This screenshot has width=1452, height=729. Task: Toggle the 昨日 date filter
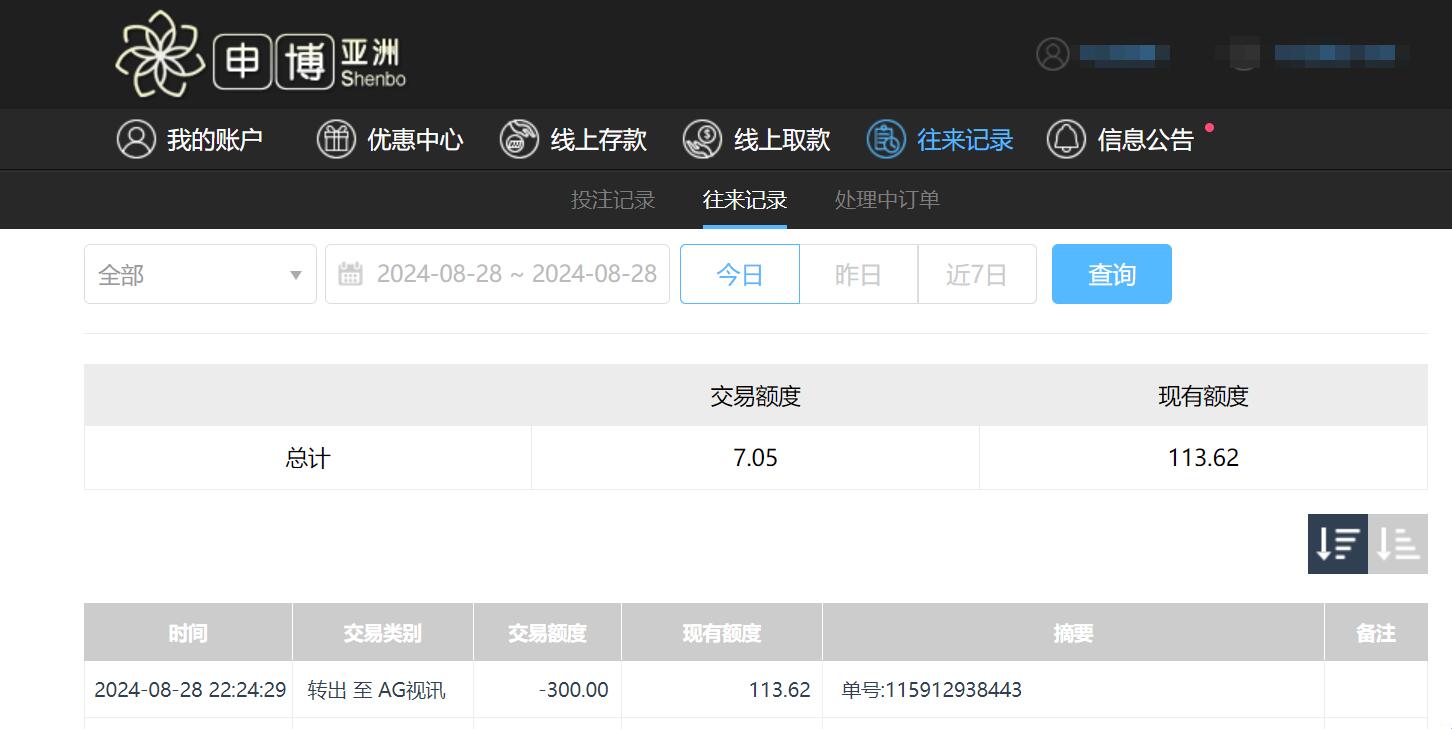(858, 274)
